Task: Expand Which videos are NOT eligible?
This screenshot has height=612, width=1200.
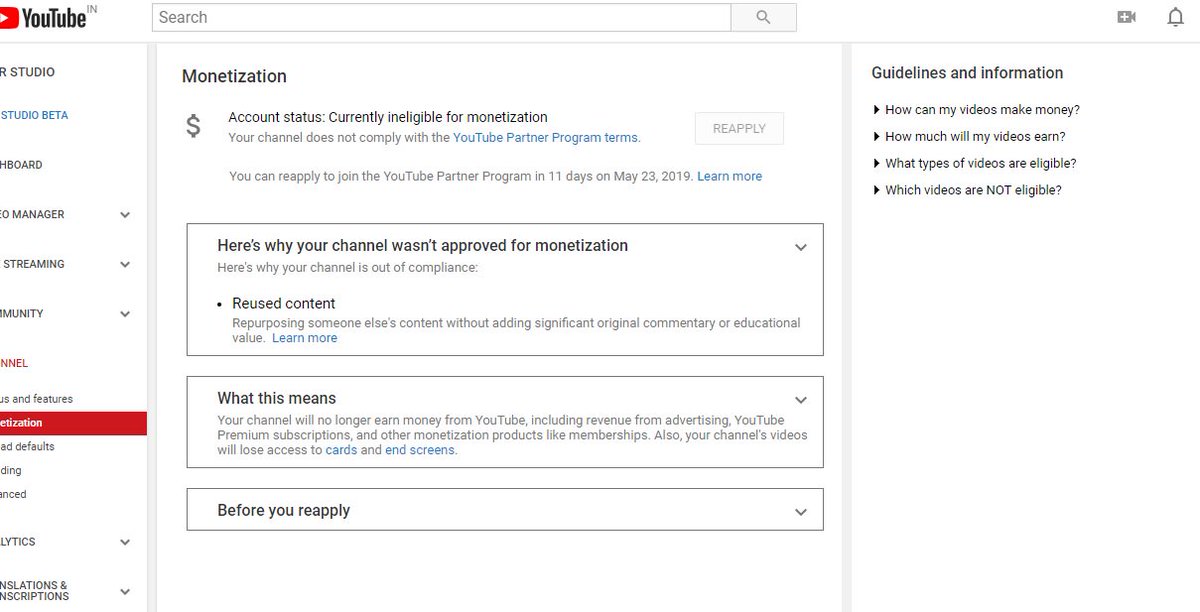Action: click(967, 190)
